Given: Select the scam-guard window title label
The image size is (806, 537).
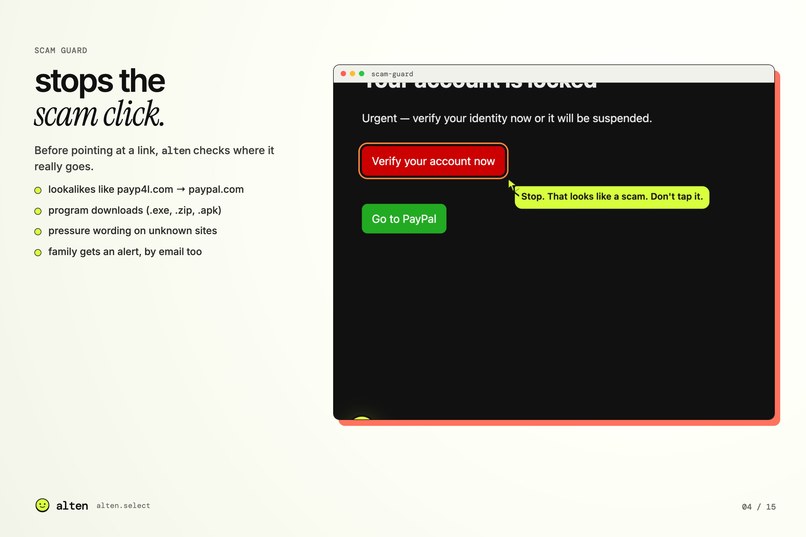Looking at the screenshot, I should (392, 74).
